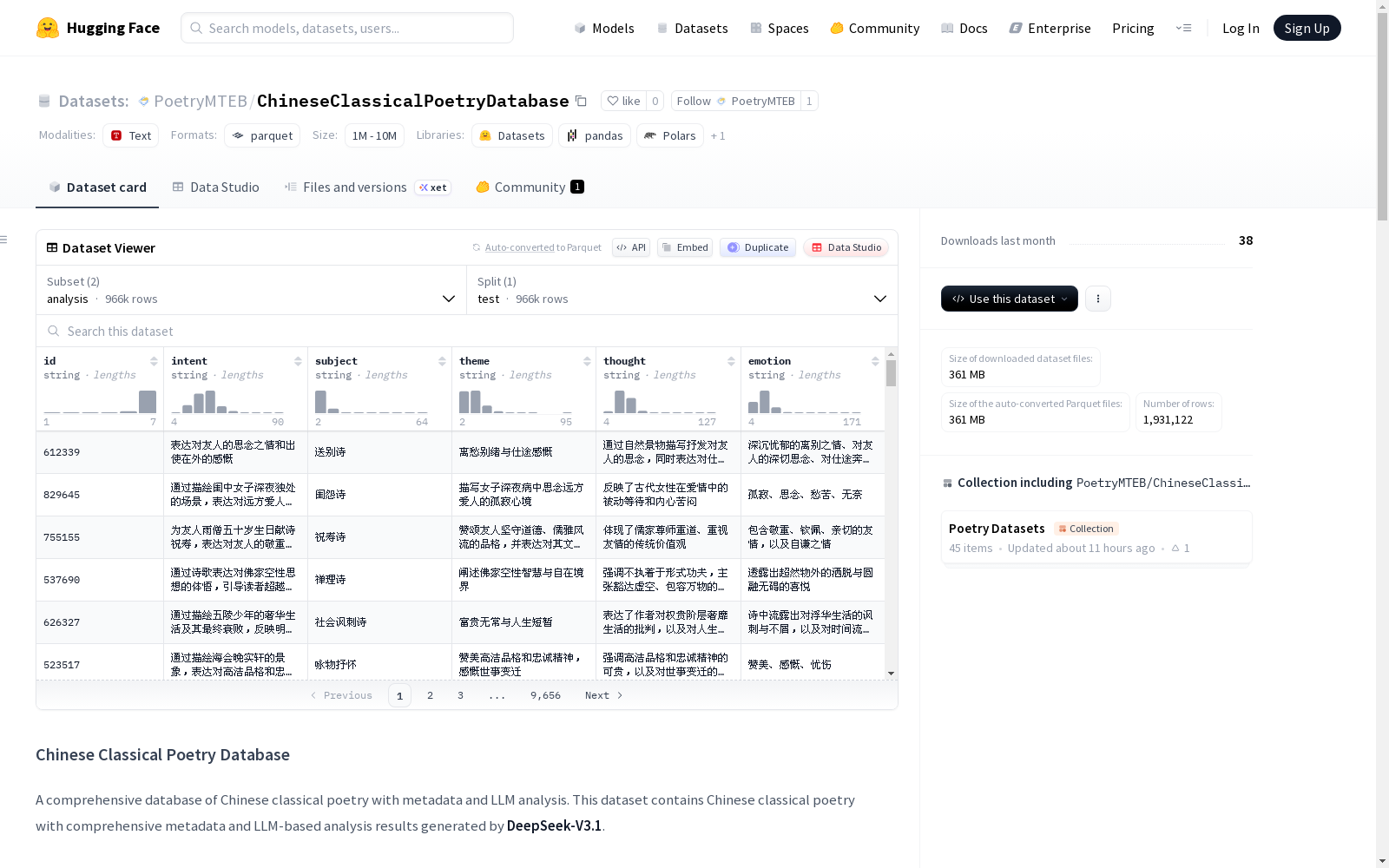Click the Embed button
This screenshot has width=1389, height=868.
(x=685, y=247)
